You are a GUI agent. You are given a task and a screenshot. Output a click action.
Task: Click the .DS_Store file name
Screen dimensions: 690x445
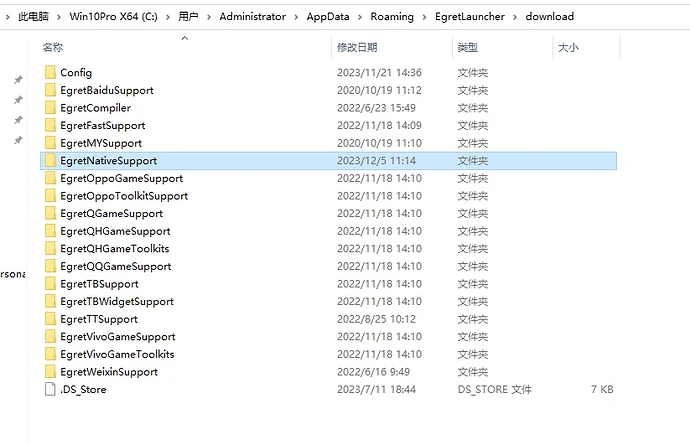click(83, 390)
